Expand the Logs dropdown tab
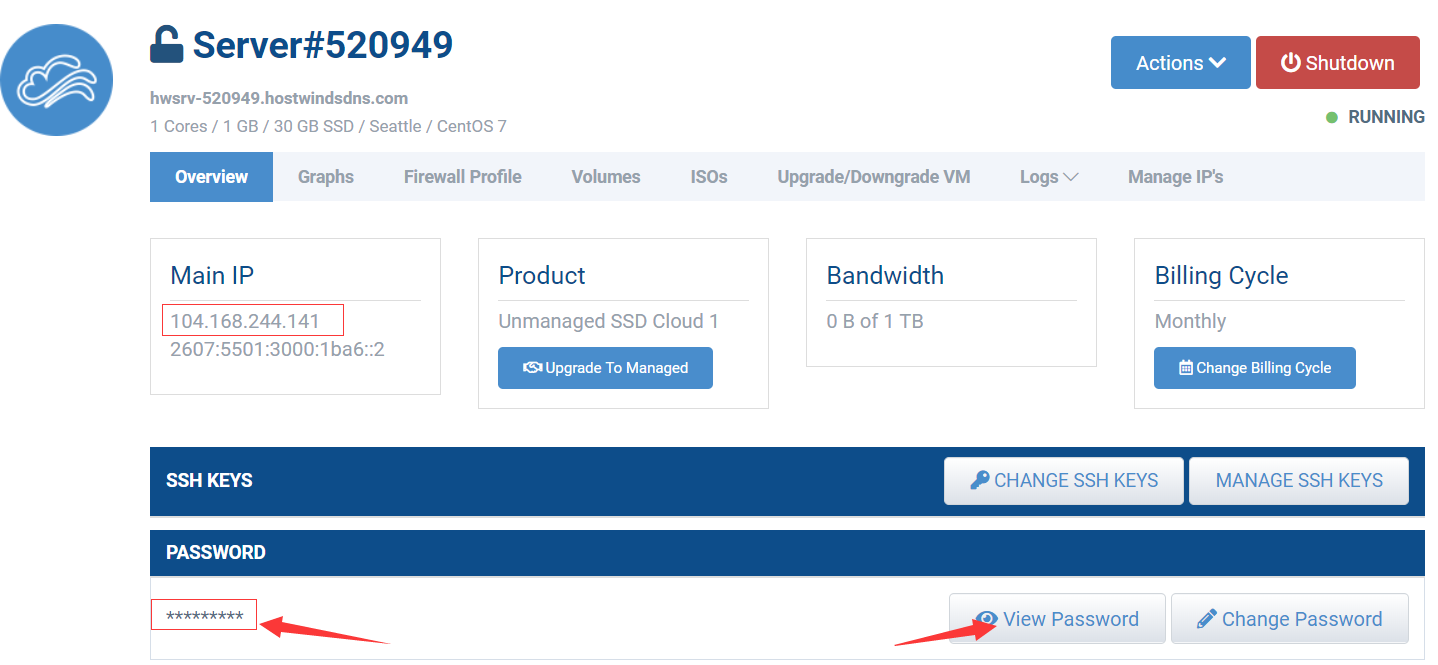The height and width of the screenshot is (665, 1438). [1048, 177]
